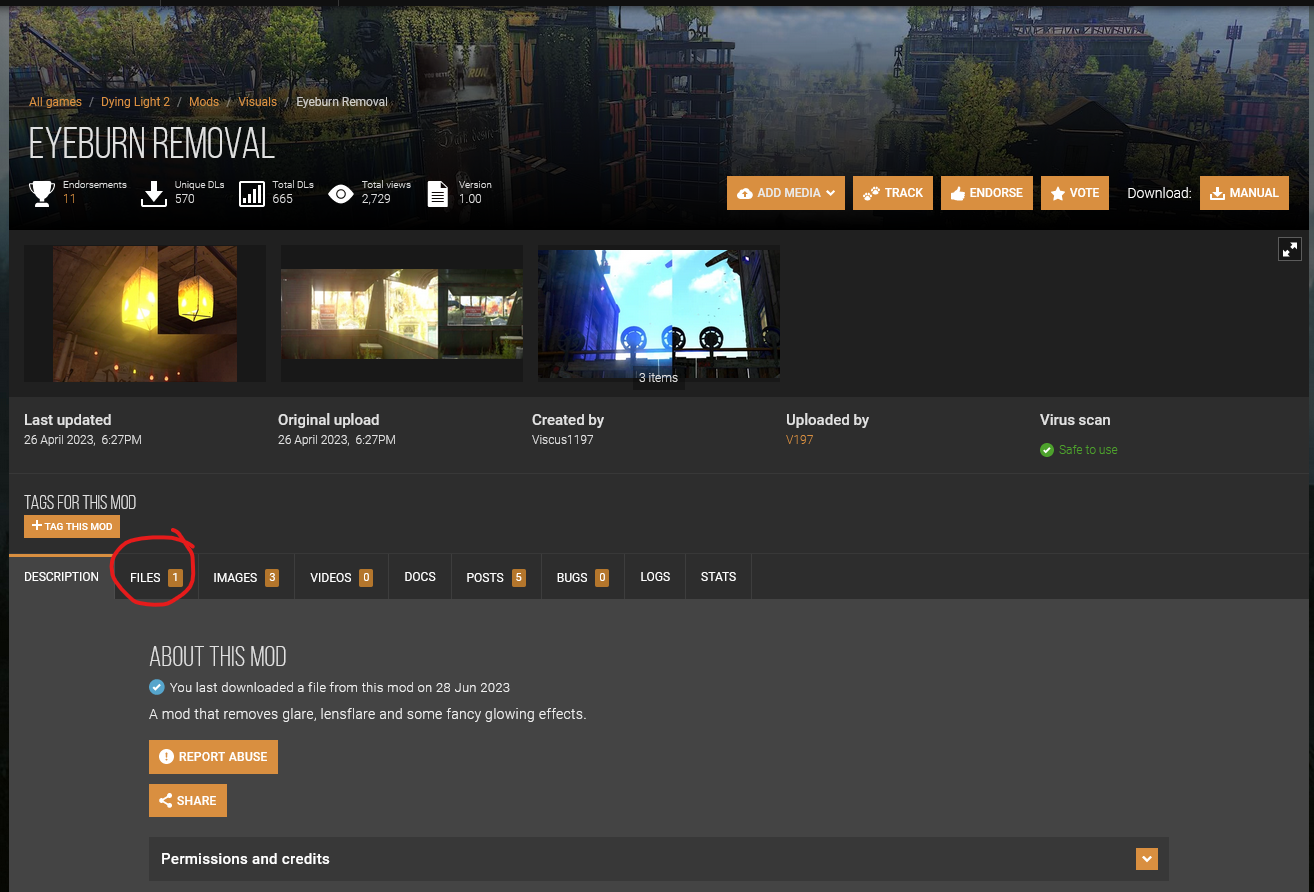The height and width of the screenshot is (892, 1314).
Task: Click the endorsements count 11
Action: tap(69, 199)
